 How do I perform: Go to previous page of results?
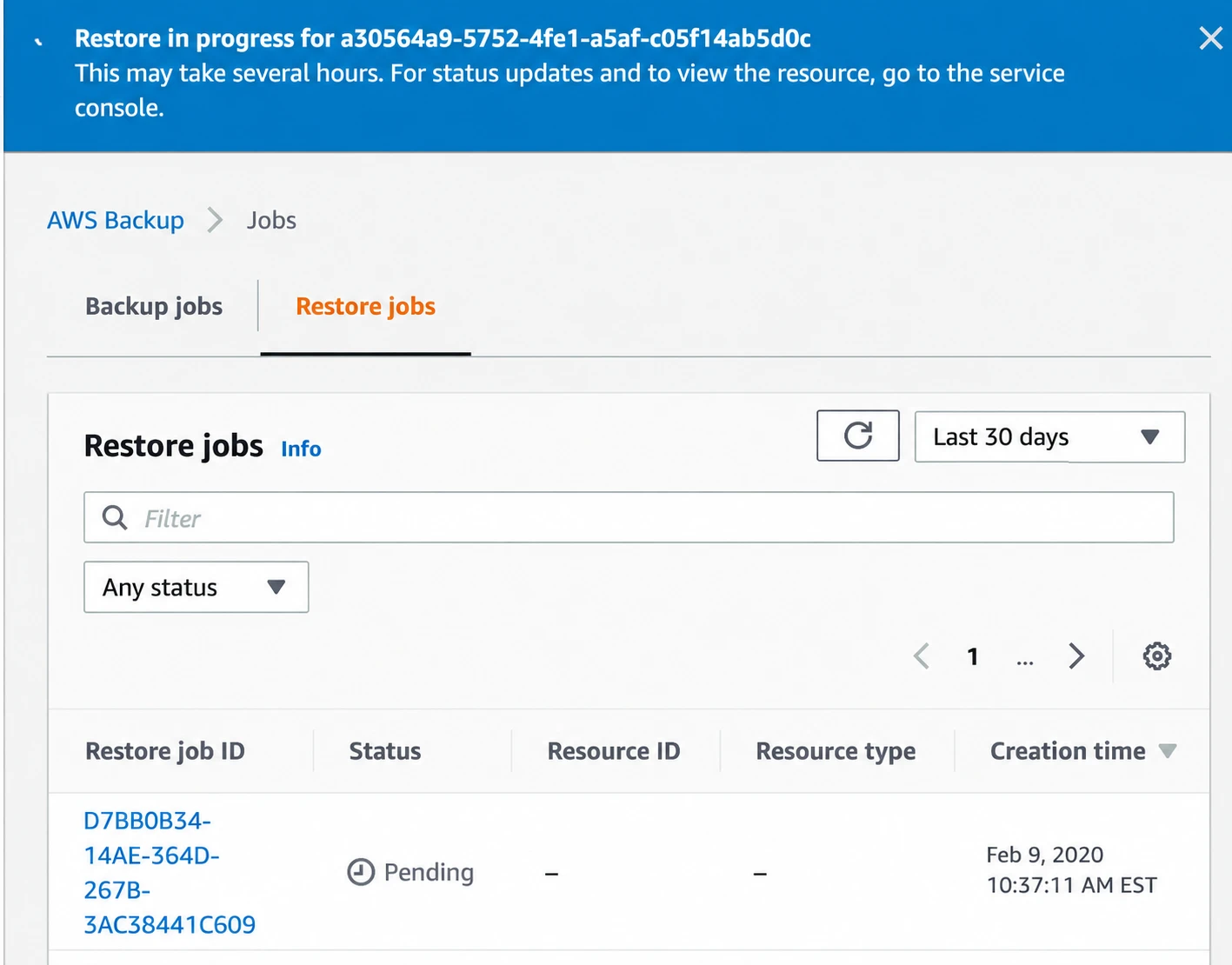coord(922,656)
